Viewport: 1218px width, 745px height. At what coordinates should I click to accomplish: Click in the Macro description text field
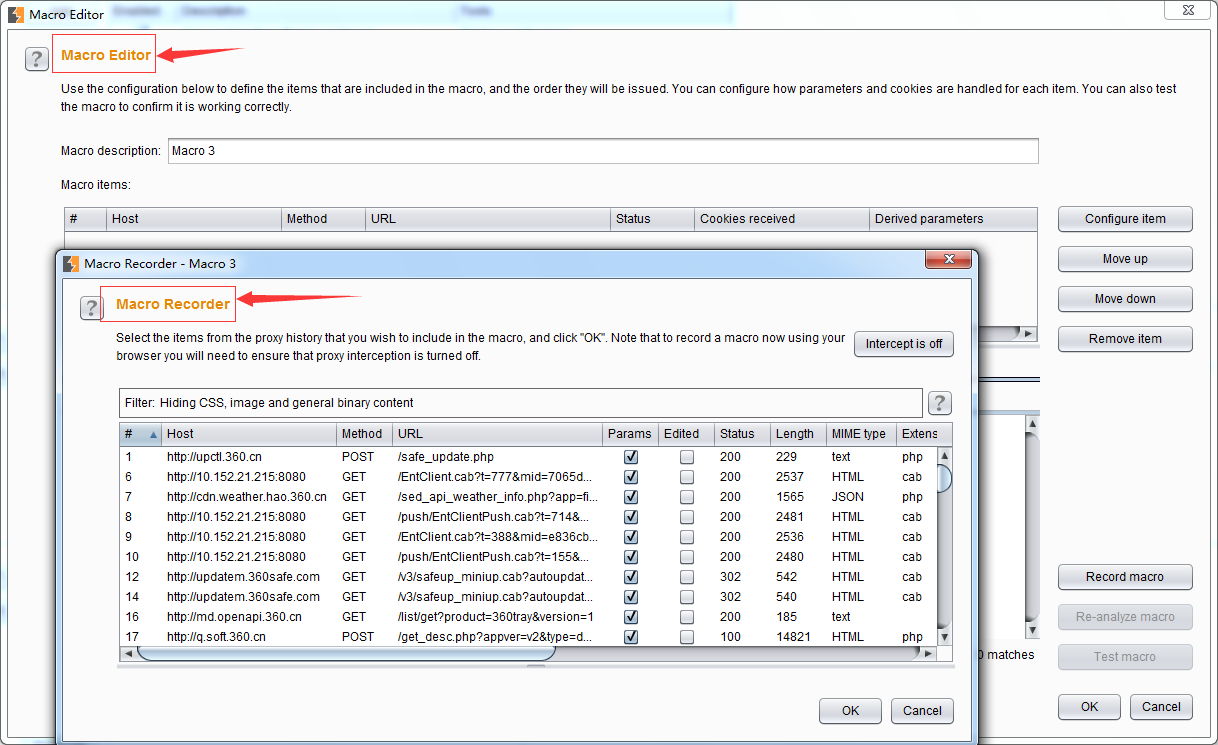click(603, 151)
